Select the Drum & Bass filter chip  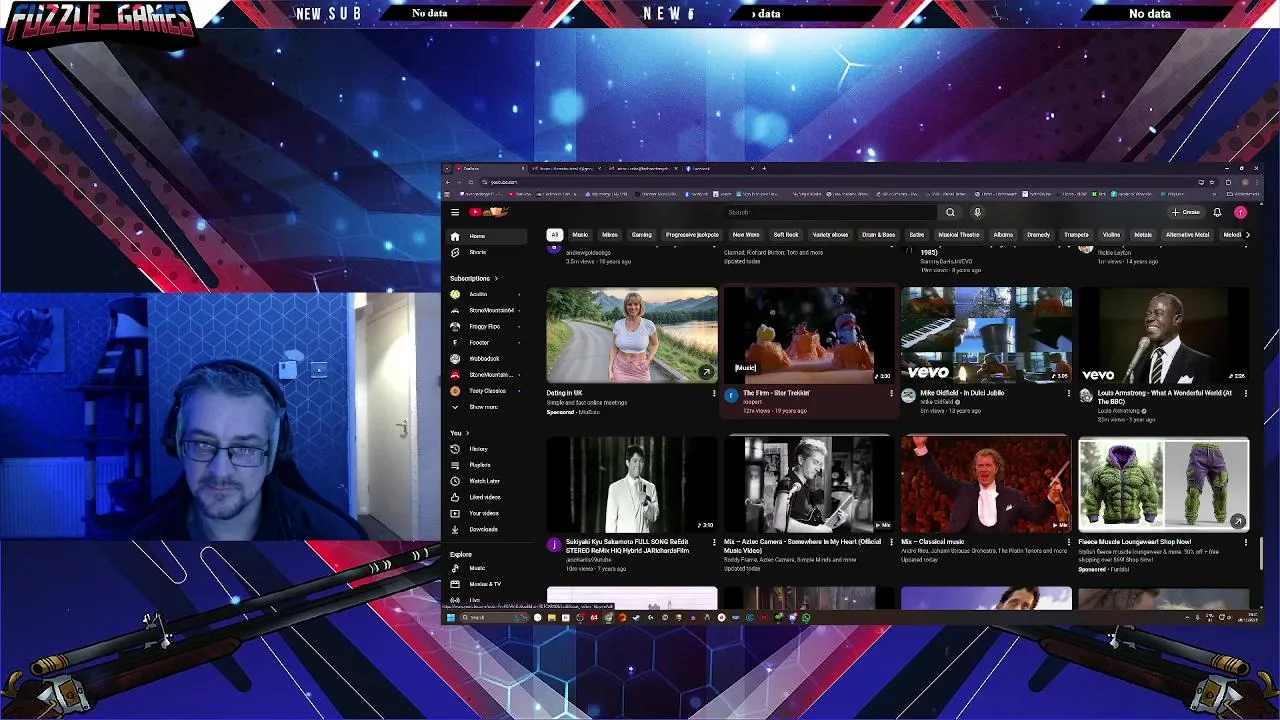[x=879, y=235]
